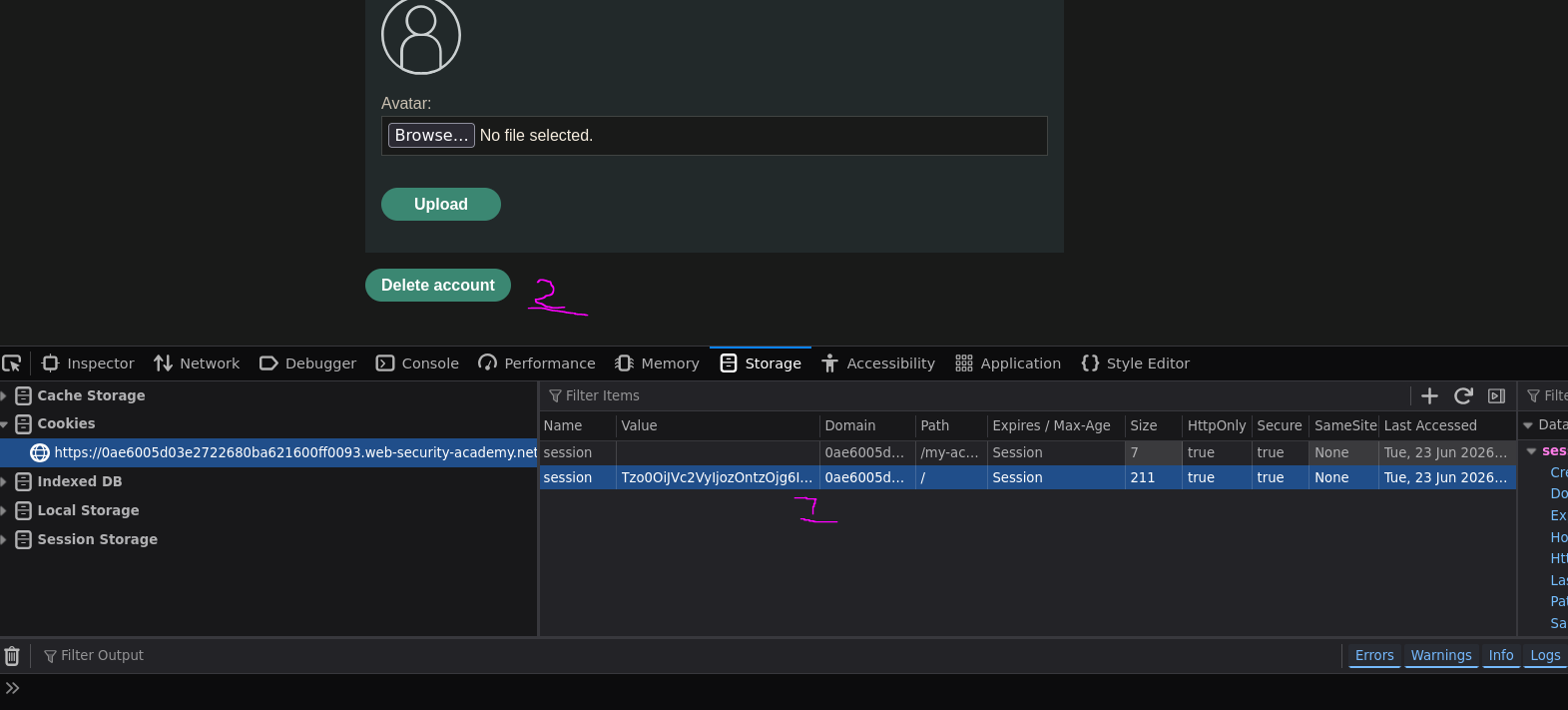Click the Browse… file button
The height and width of the screenshot is (710, 1568).
tap(431, 135)
